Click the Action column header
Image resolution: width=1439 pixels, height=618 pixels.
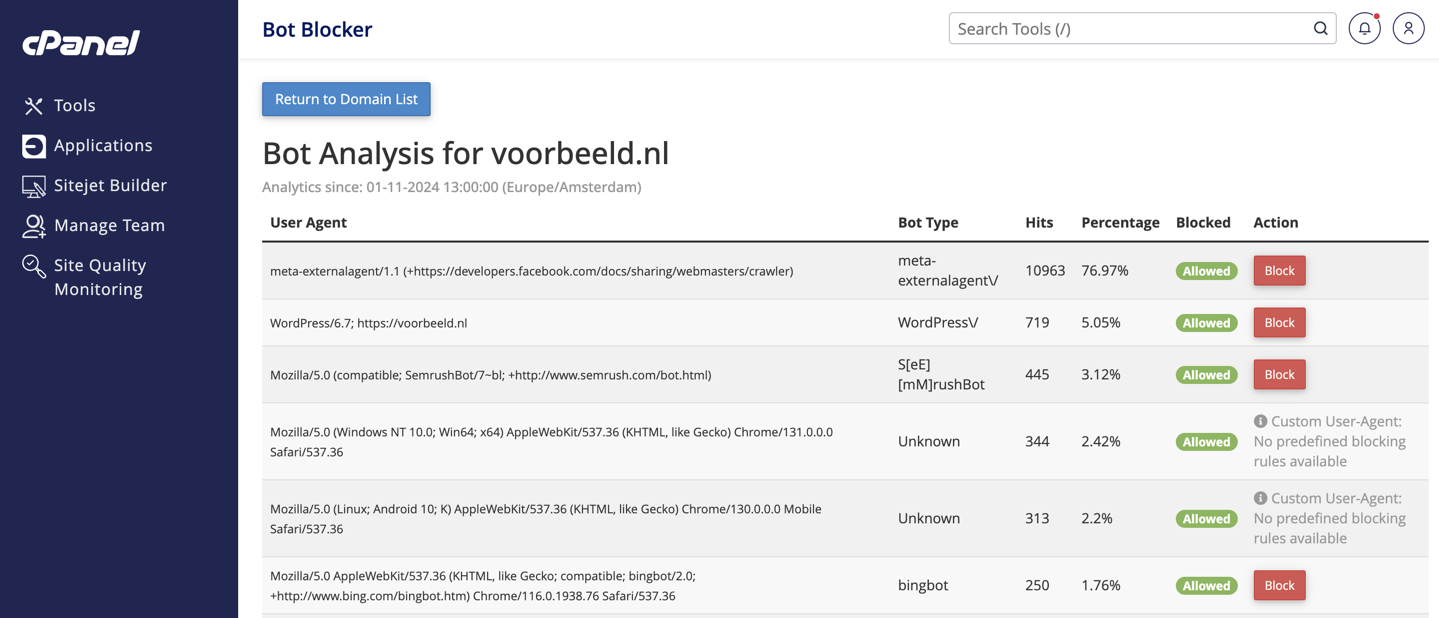(x=1276, y=222)
